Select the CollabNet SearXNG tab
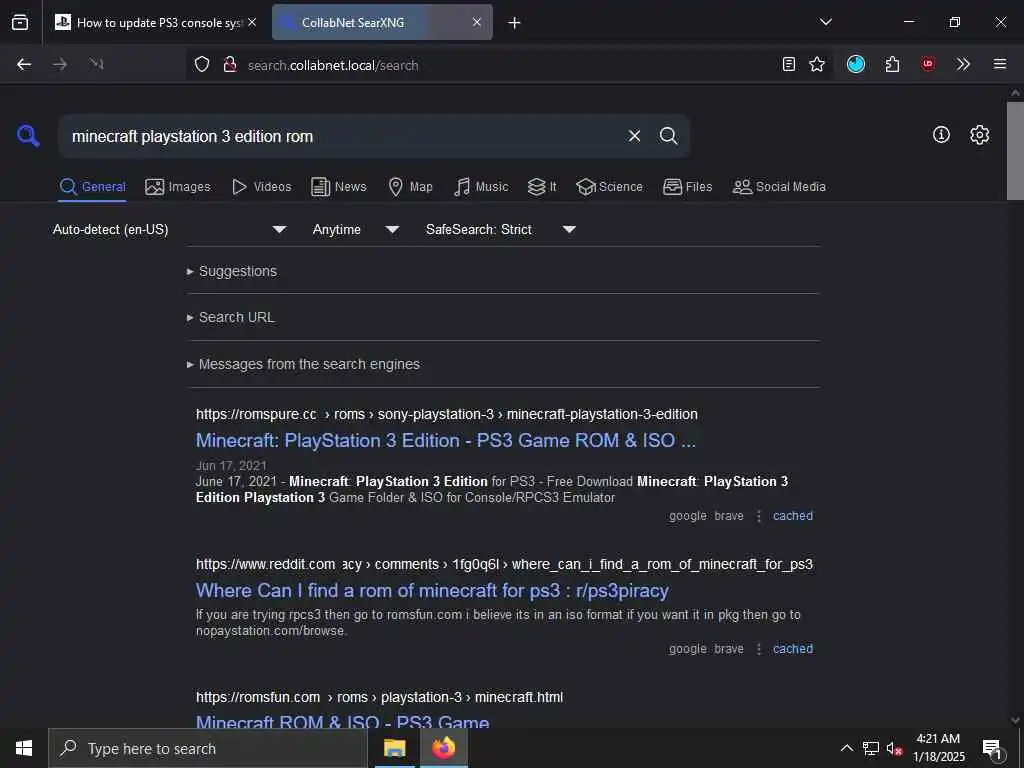This screenshot has height=768, width=1024. click(382, 22)
